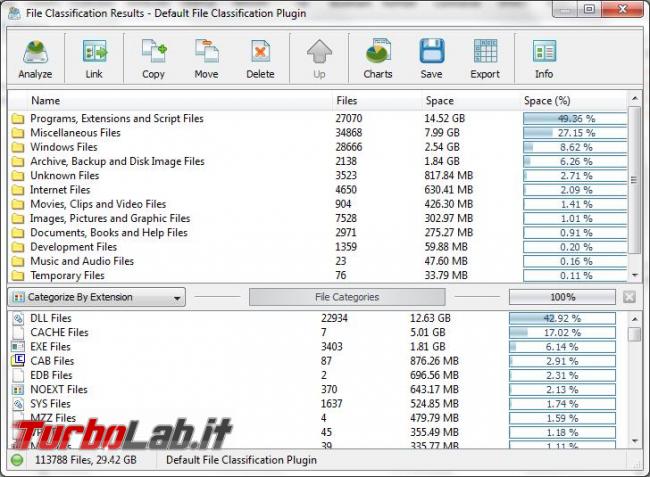Click the 22934 files count for DLL
650x477 pixels.
pos(334,318)
